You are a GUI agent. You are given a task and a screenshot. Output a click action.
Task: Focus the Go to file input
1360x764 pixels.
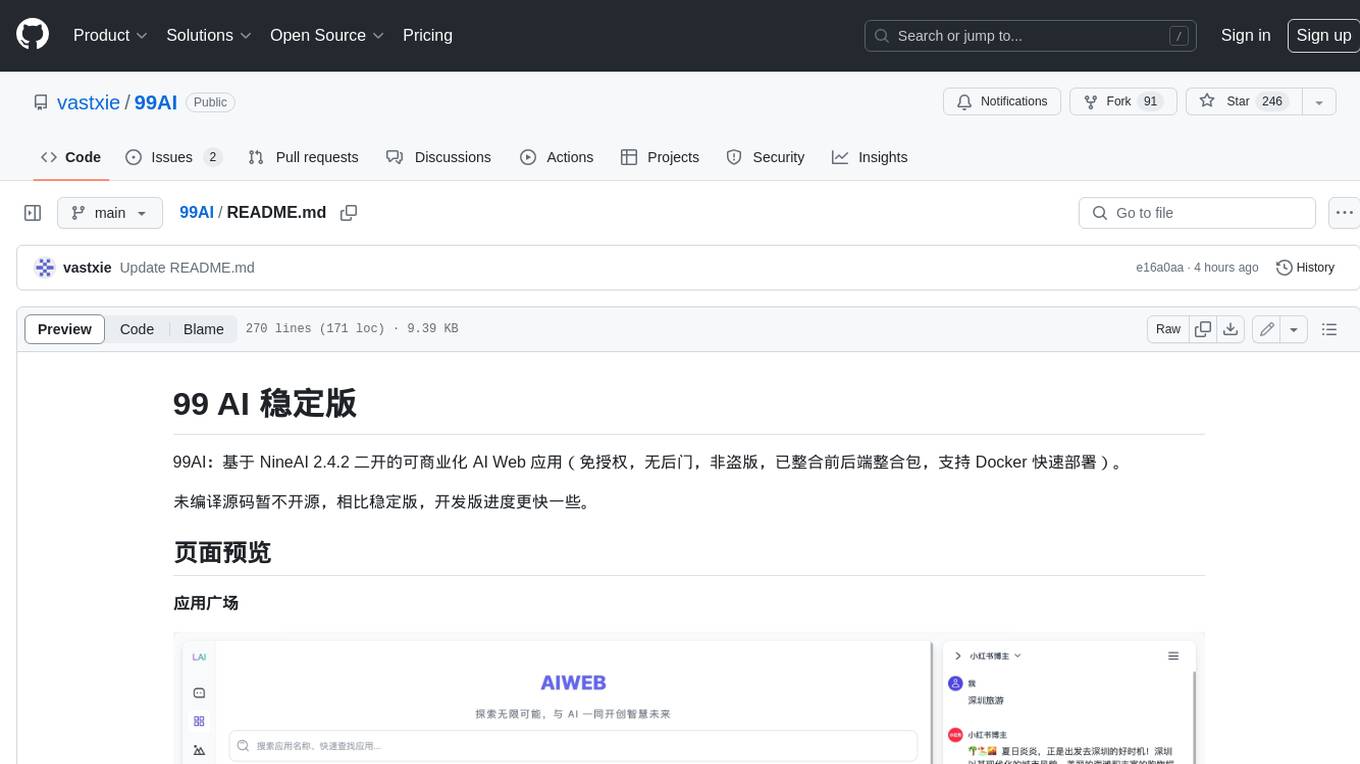tap(1197, 213)
